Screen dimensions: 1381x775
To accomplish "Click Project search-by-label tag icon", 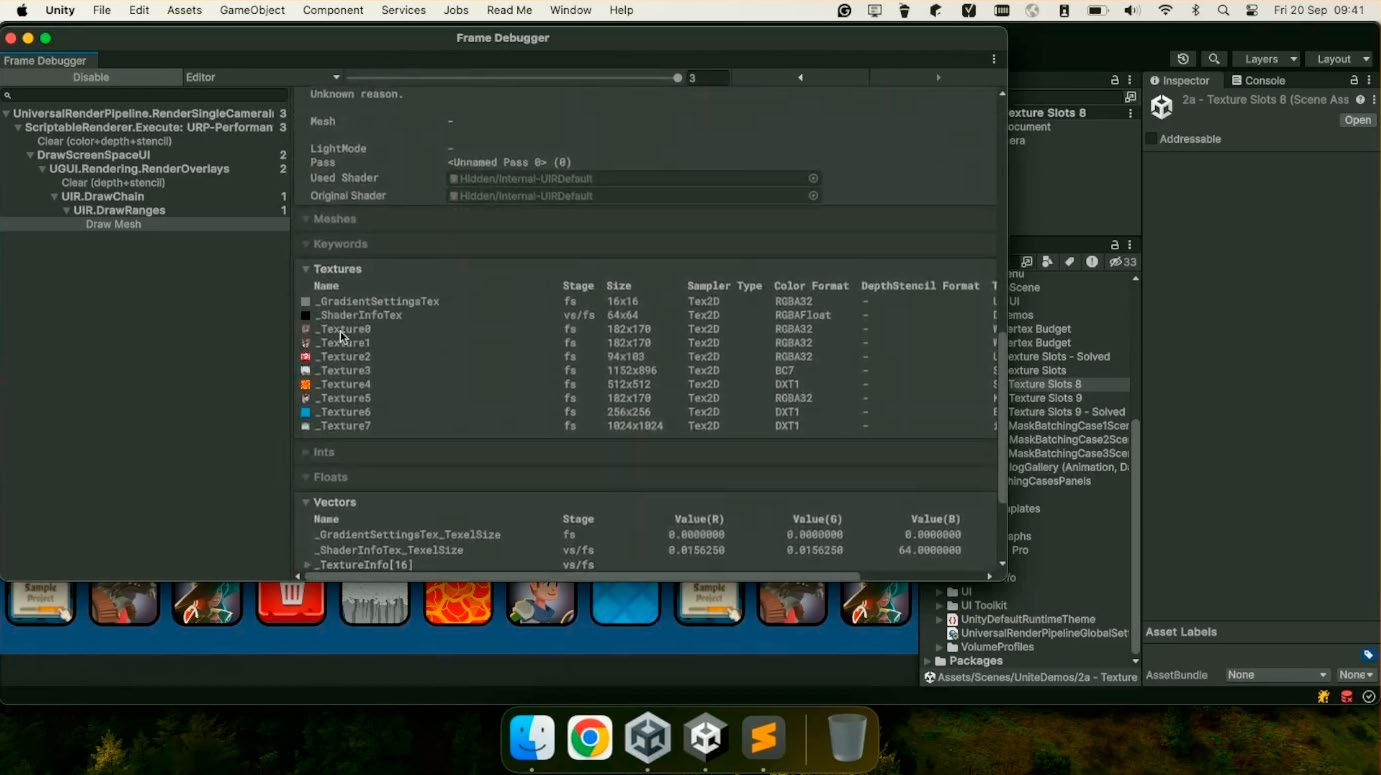I will click(x=1070, y=262).
